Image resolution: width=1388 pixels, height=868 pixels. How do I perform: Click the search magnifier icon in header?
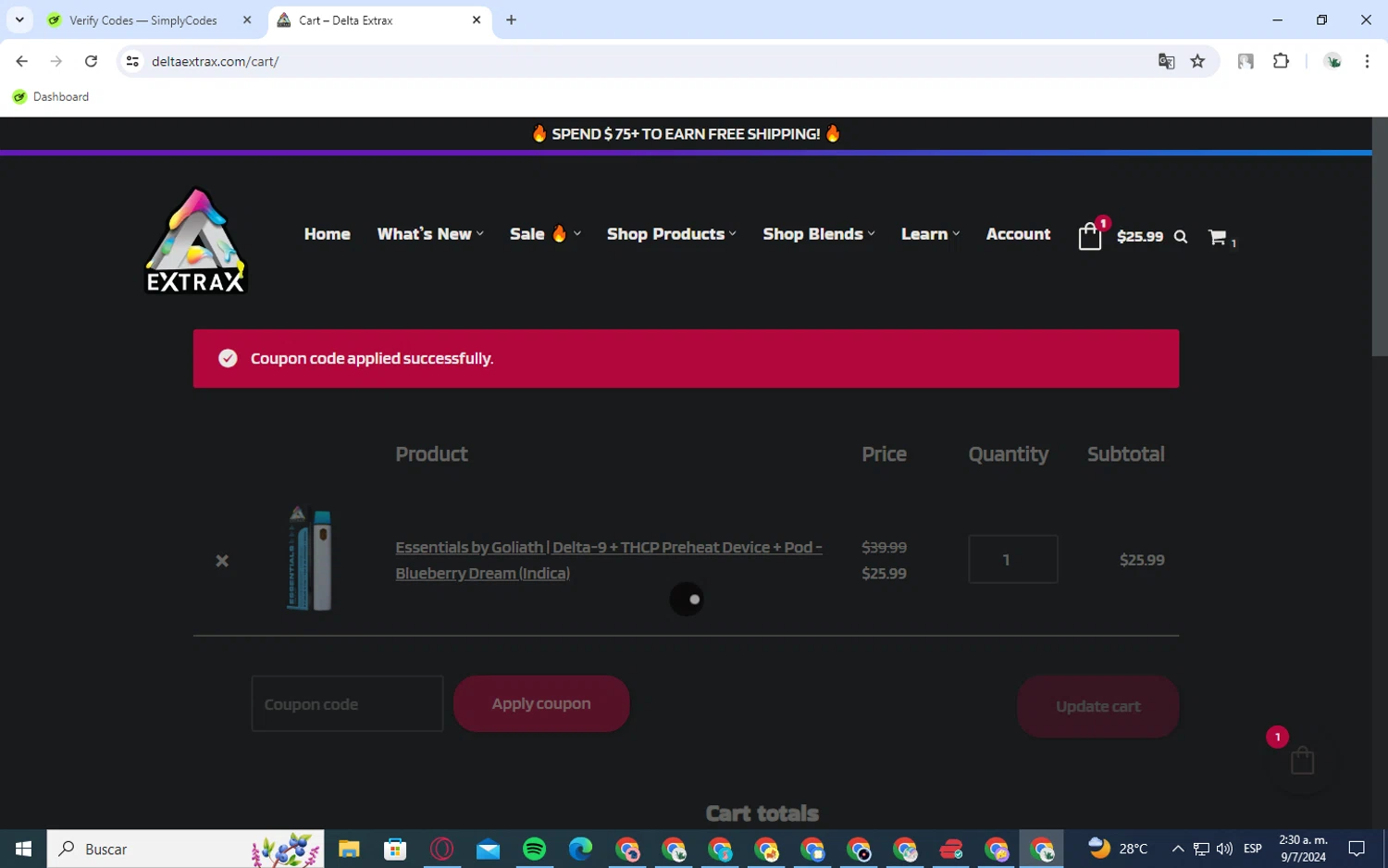[x=1181, y=237]
